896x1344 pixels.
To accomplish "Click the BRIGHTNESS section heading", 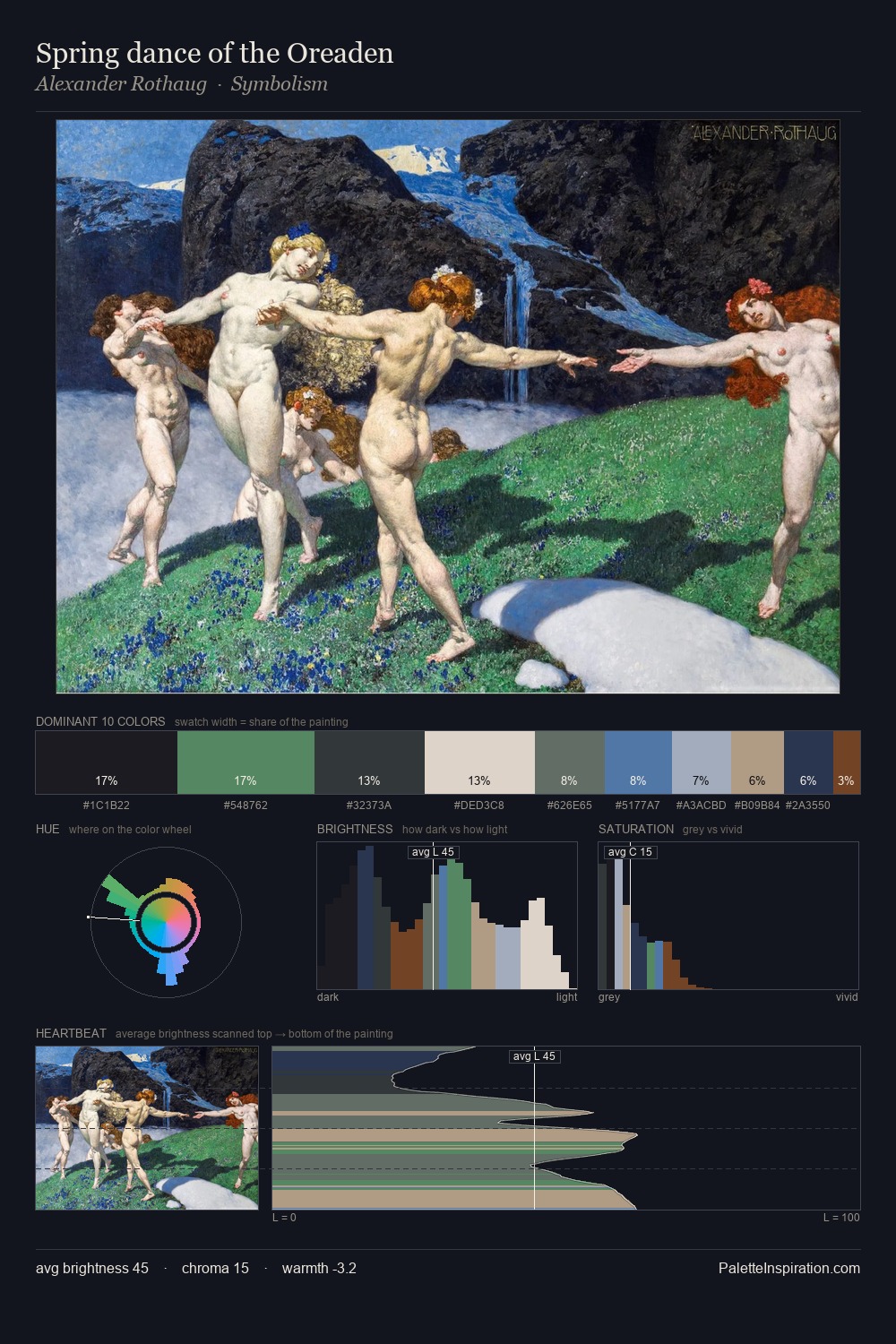I will coord(355,829).
